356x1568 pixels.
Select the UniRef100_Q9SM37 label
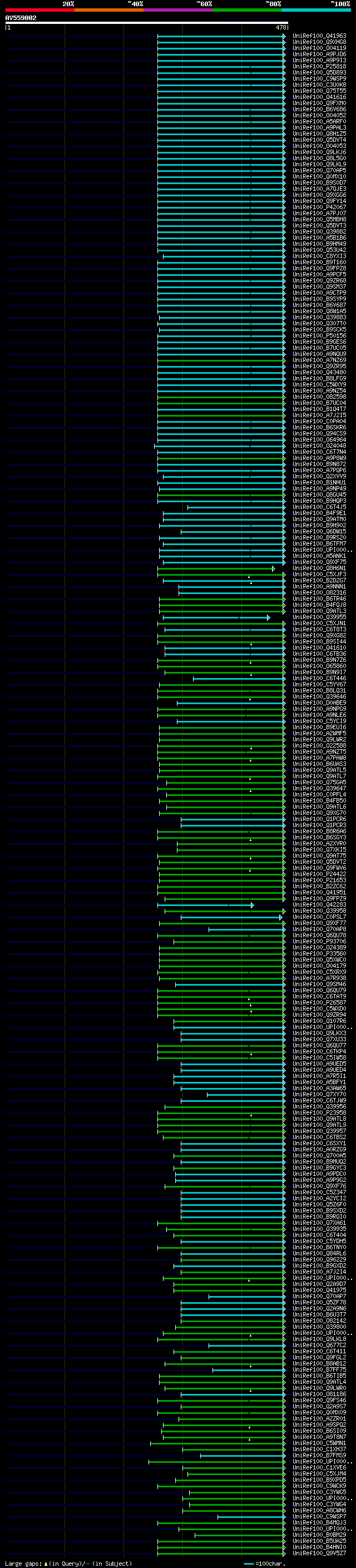tap(319, 286)
